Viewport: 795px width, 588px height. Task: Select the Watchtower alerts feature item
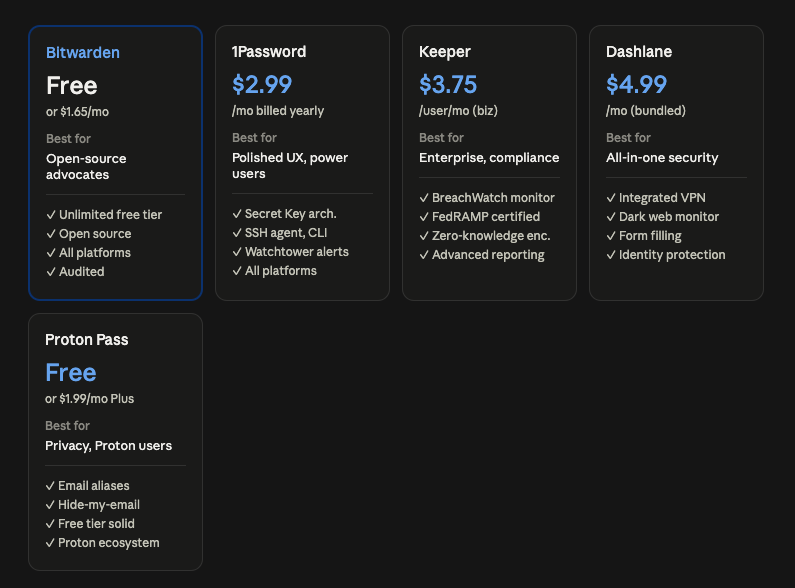coord(291,252)
